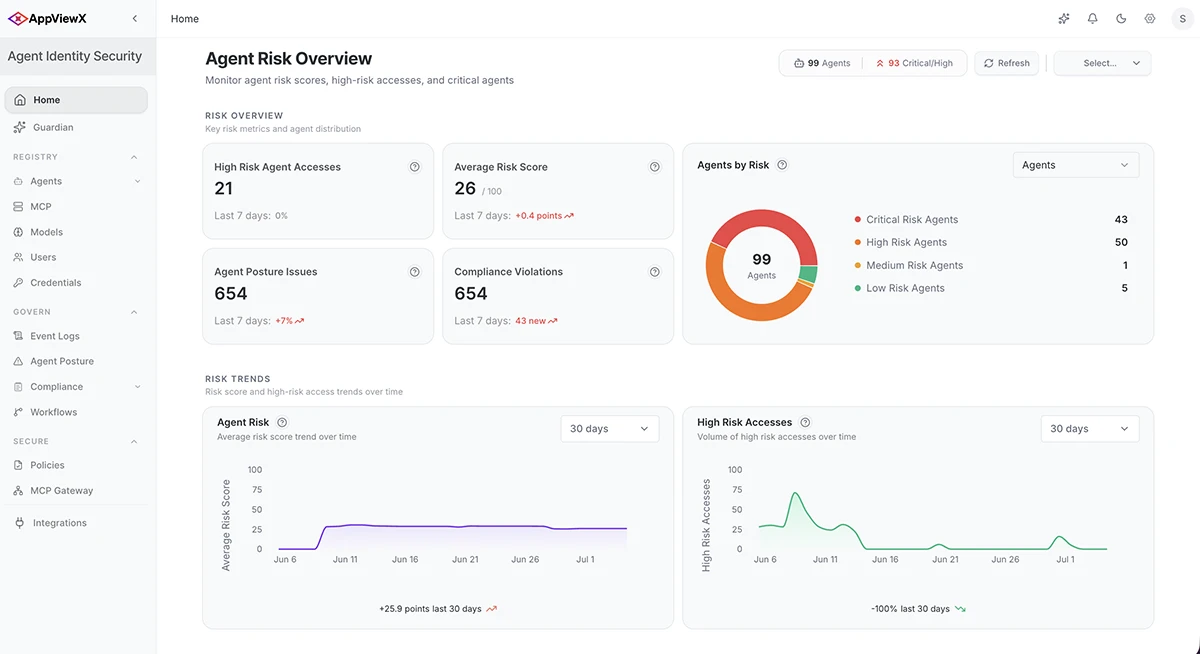The width and height of the screenshot is (1200, 654).
Task: Click the High Risk Agent Accesses value 21
Action: [x=224, y=189]
